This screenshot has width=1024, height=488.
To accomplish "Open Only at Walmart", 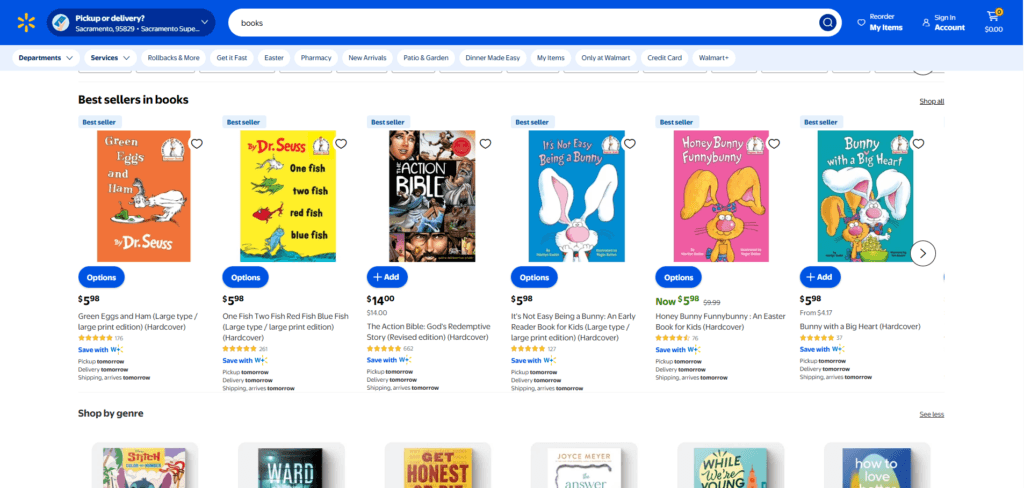I will click(606, 58).
